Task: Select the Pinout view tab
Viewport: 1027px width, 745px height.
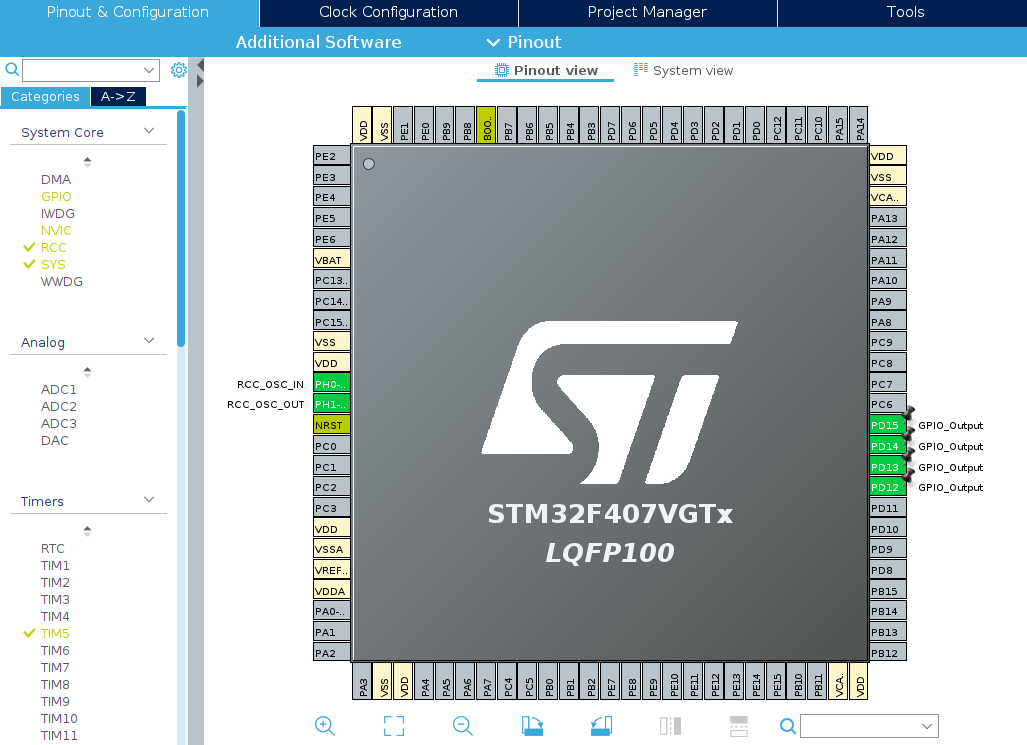Action: coord(546,70)
